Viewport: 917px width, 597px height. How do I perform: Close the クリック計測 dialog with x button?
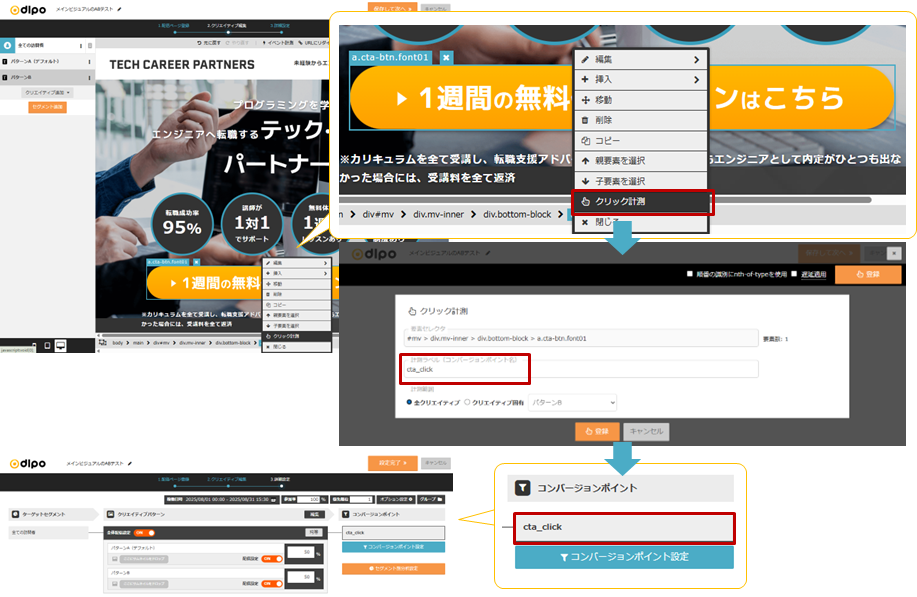894,253
